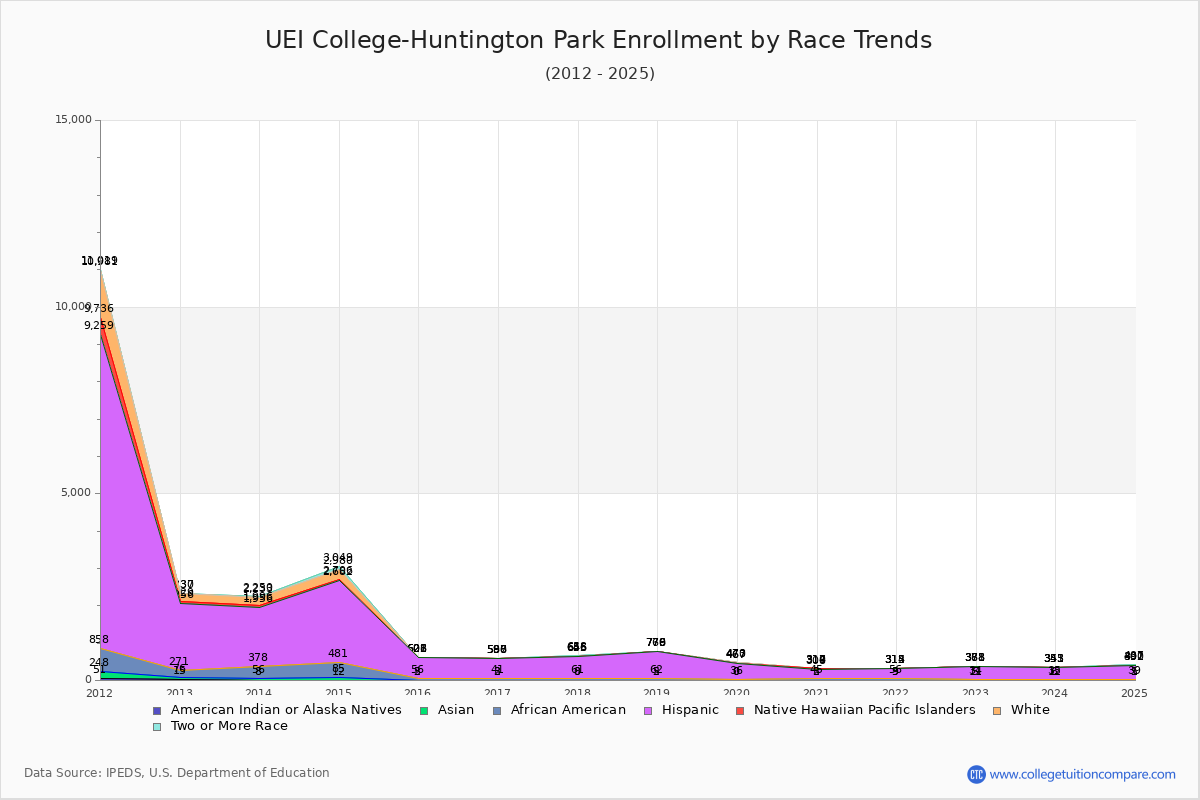Toggle the Asian series legend label
Viewport: 1200px width, 800px height.
(456, 710)
